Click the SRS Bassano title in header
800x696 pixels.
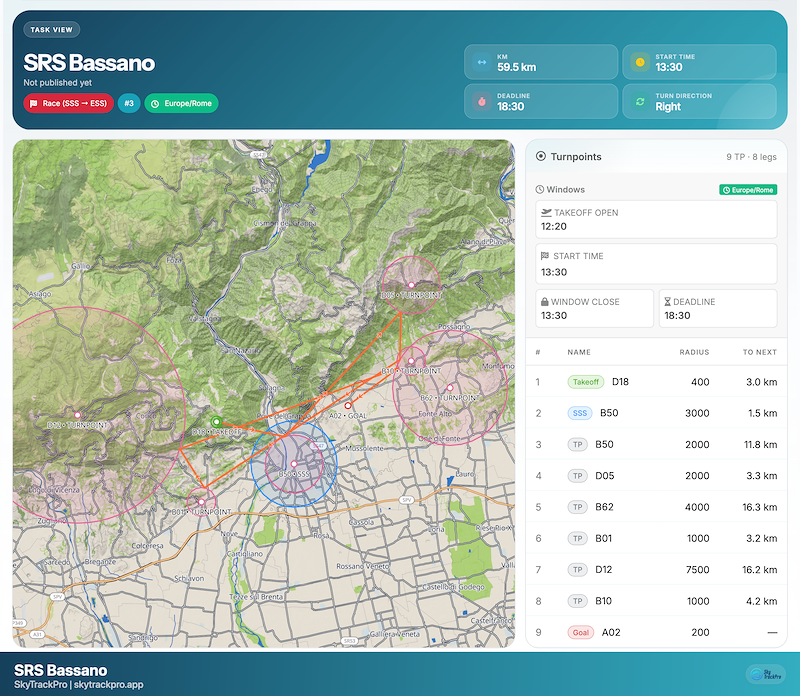click(89, 63)
